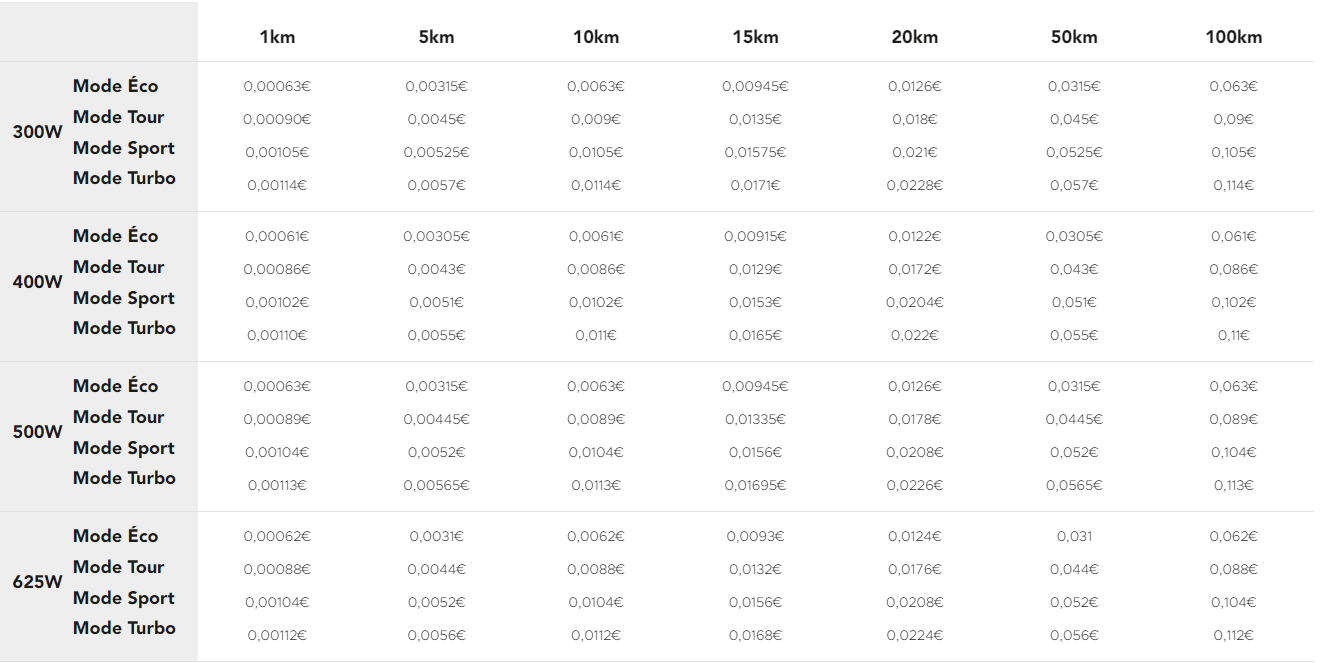Select the 300W row group label
This screenshot has width=1324, height=663.
coord(37,132)
